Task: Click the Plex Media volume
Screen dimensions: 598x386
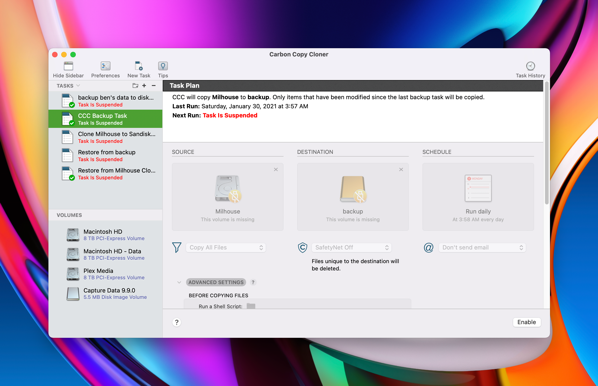Action: (105, 273)
